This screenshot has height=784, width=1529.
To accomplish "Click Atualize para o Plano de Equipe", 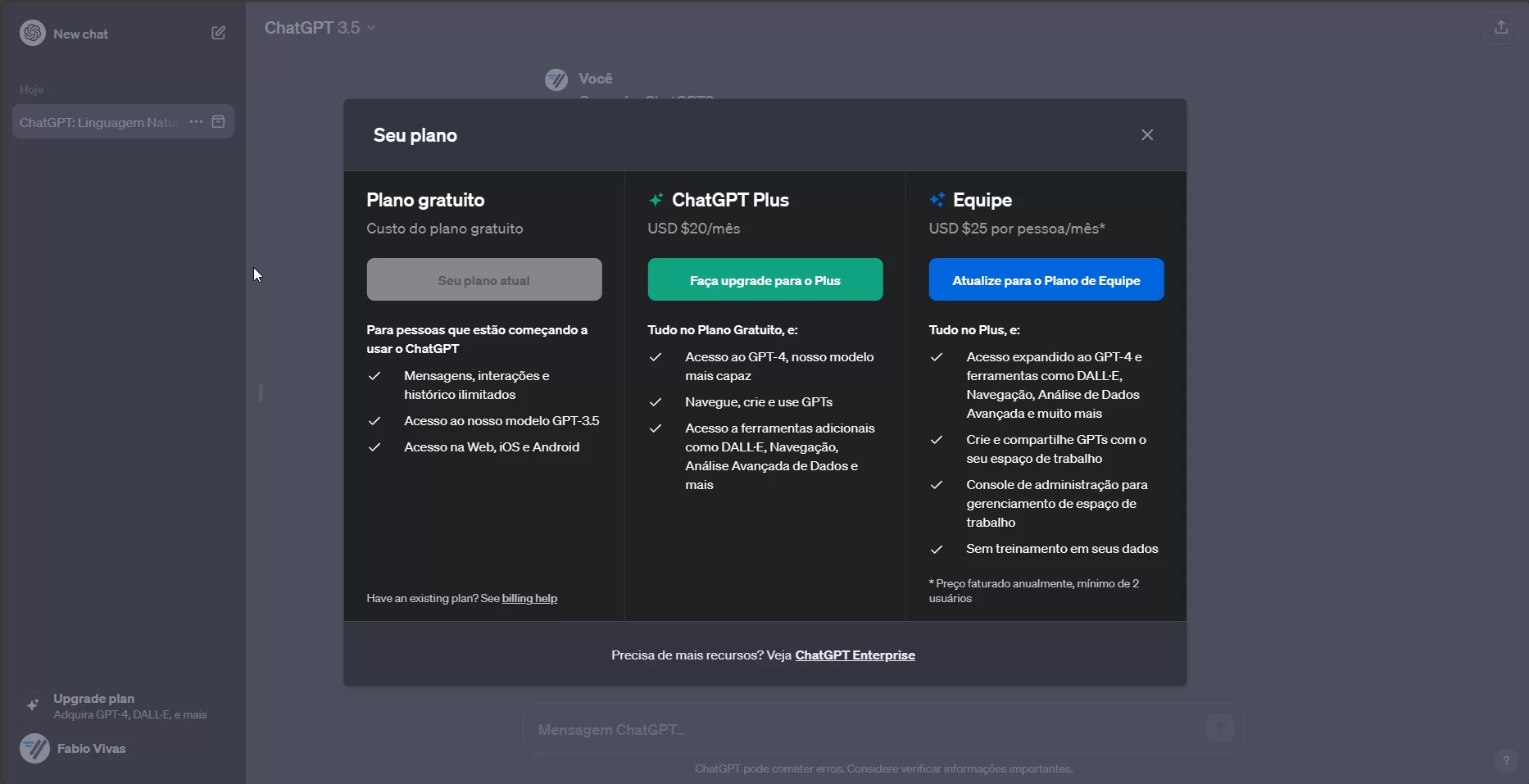I will pyautogui.click(x=1046, y=279).
